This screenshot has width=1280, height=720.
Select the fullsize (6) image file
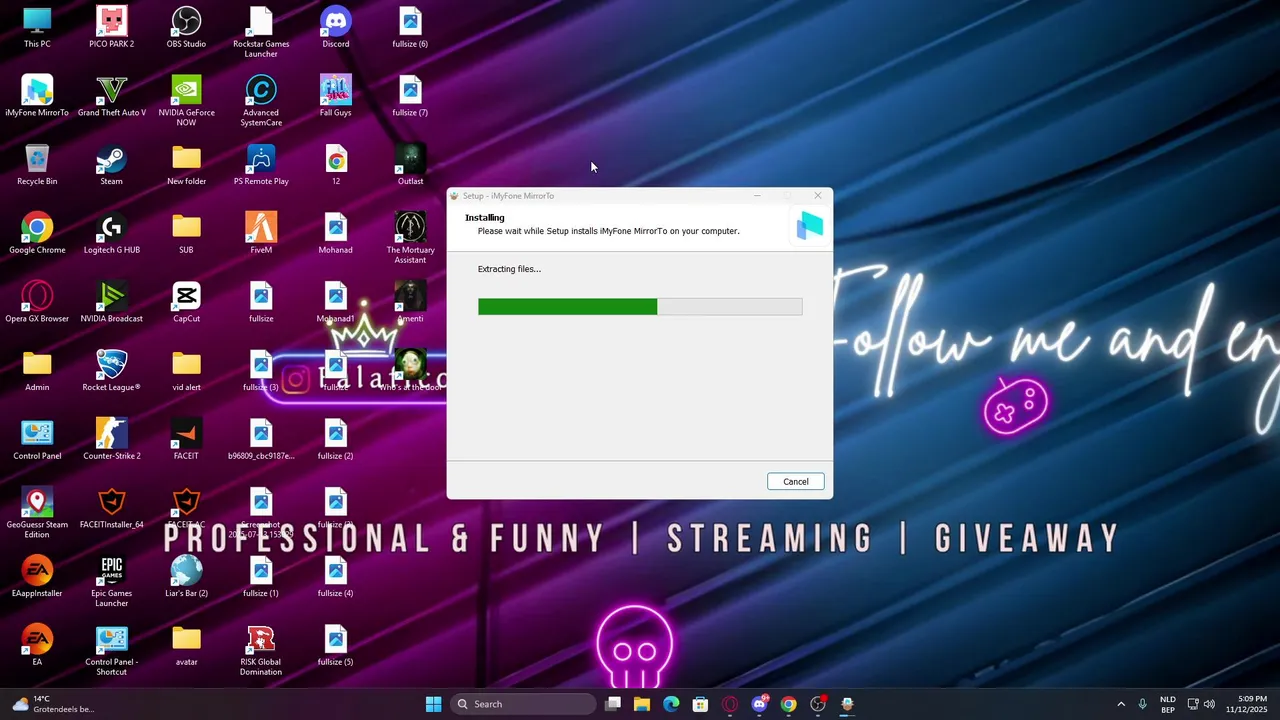(410, 28)
